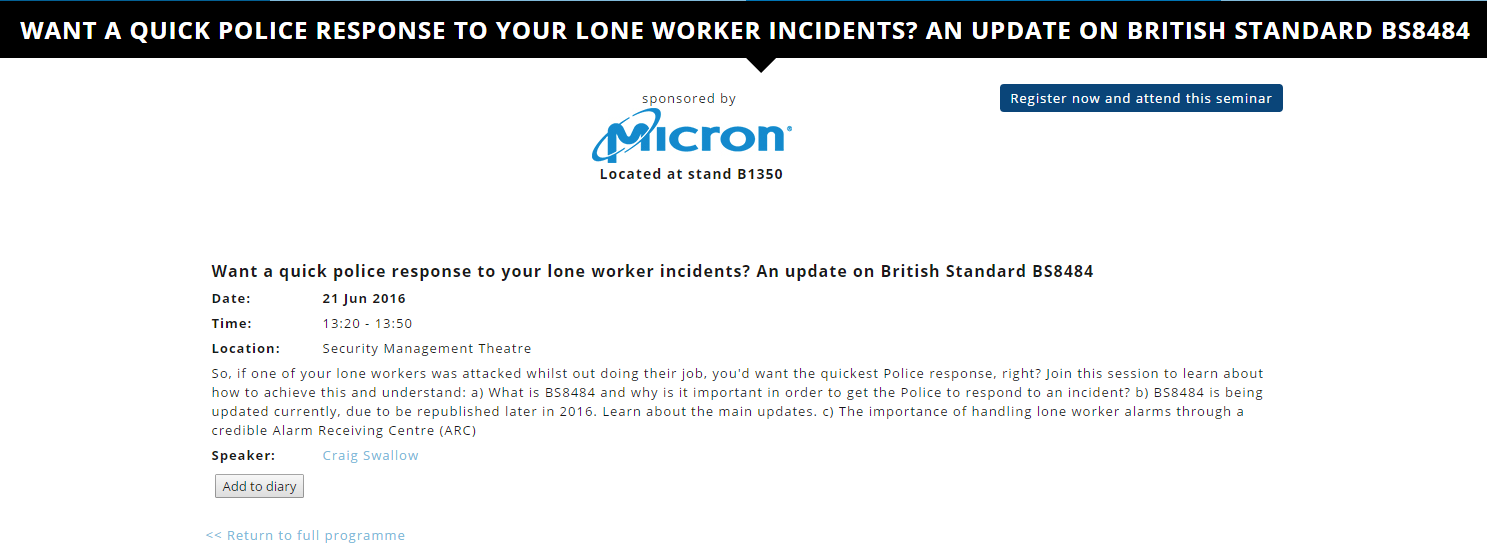Click 'Located at stand B1350' text
Image resolution: width=1487 pixels, height=556 pixels.
[x=691, y=174]
